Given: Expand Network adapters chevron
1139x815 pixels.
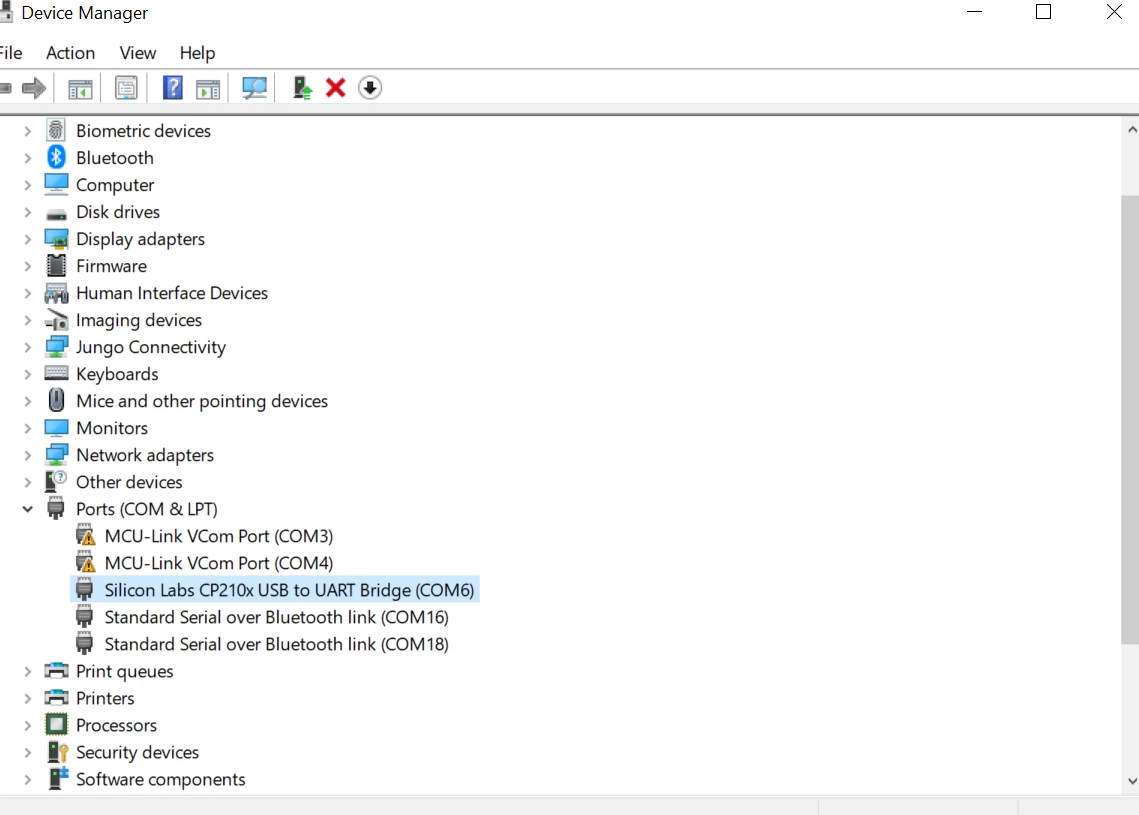Looking at the screenshot, I should 28,455.
